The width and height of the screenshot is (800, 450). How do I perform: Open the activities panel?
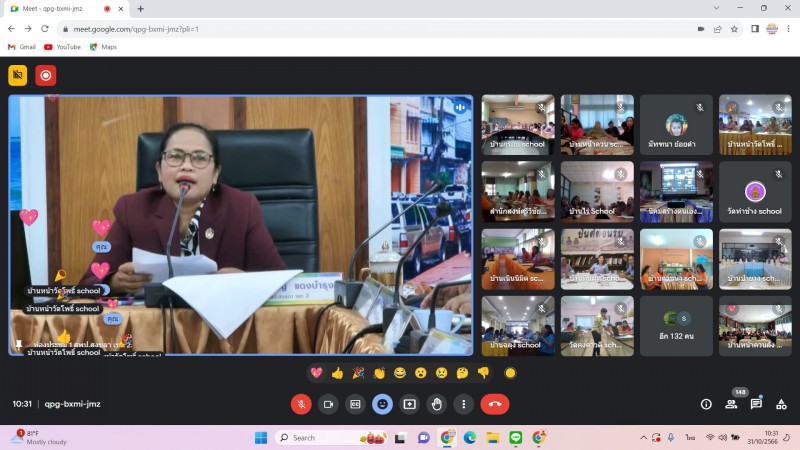coord(781,404)
